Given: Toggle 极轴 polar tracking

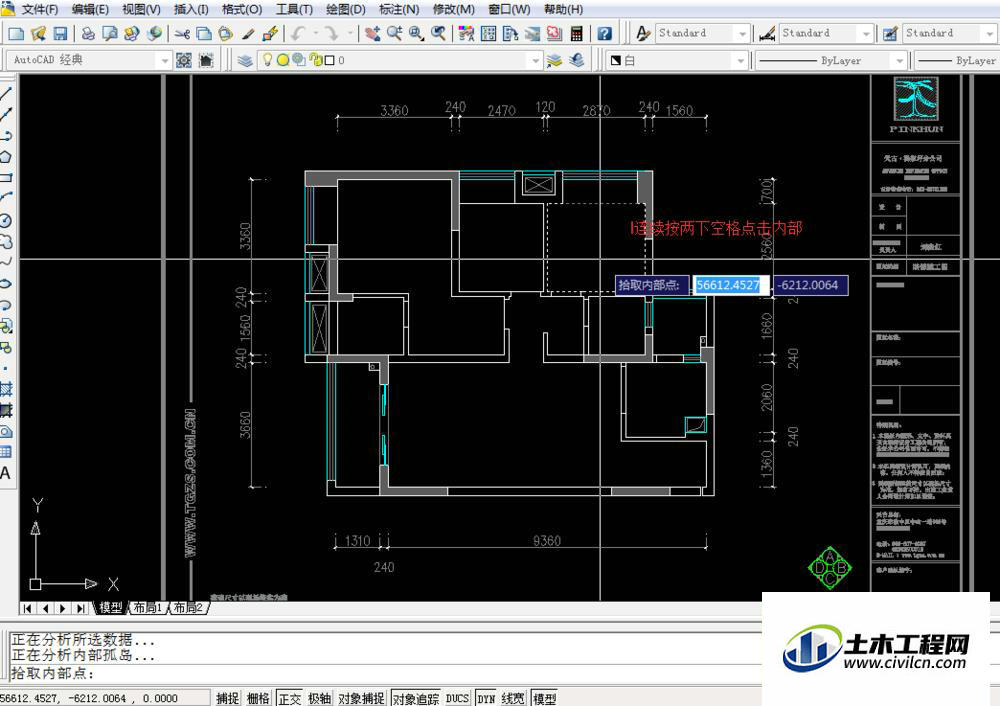Looking at the screenshot, I should (x=320, y=698).
